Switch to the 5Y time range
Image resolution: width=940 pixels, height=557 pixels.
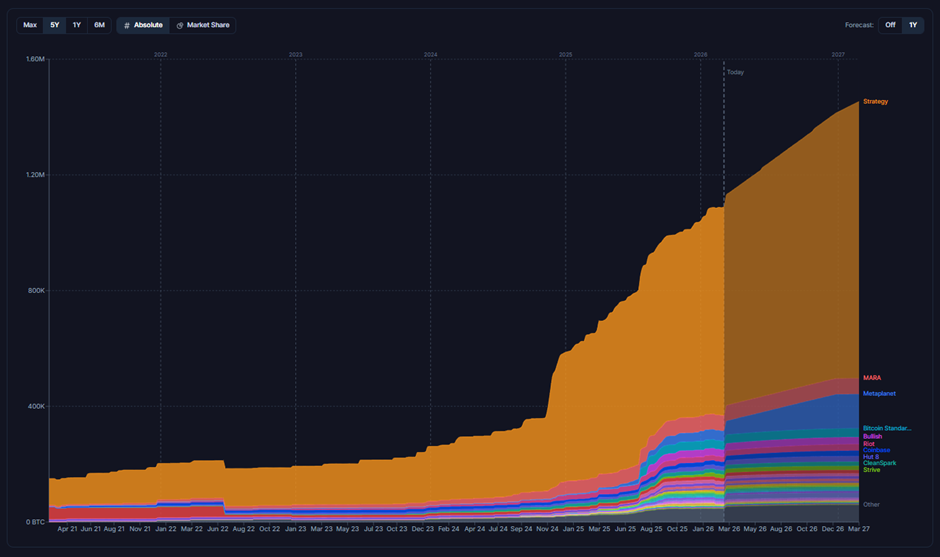(x=55, y=25)
